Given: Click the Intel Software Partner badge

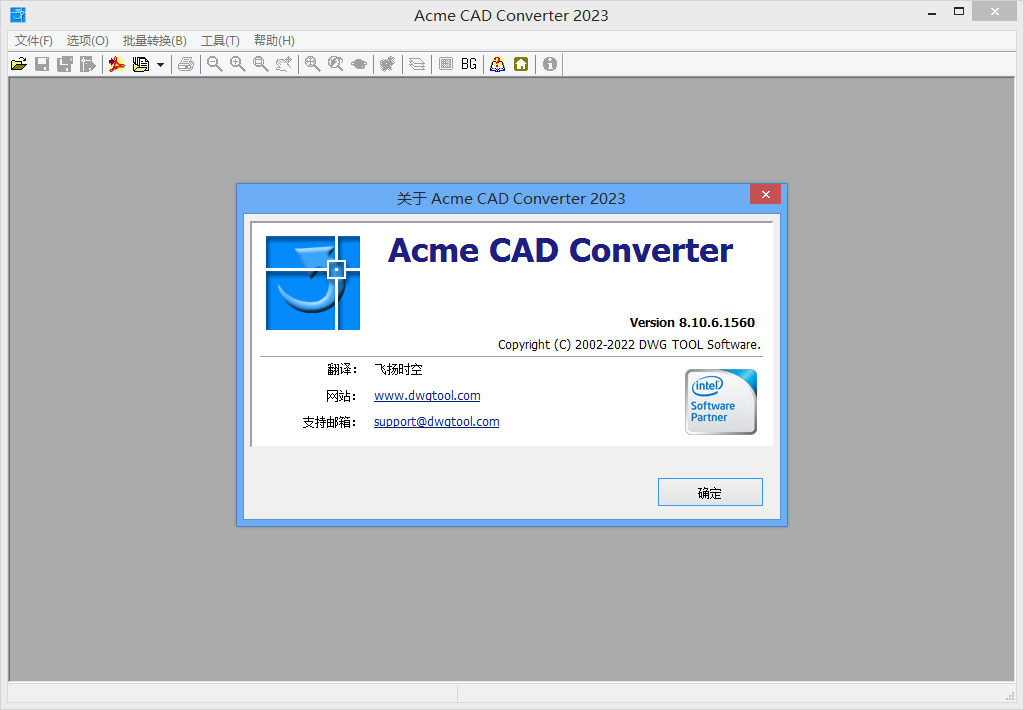Looking at the screenshot, I should click(x=721, y=402).
